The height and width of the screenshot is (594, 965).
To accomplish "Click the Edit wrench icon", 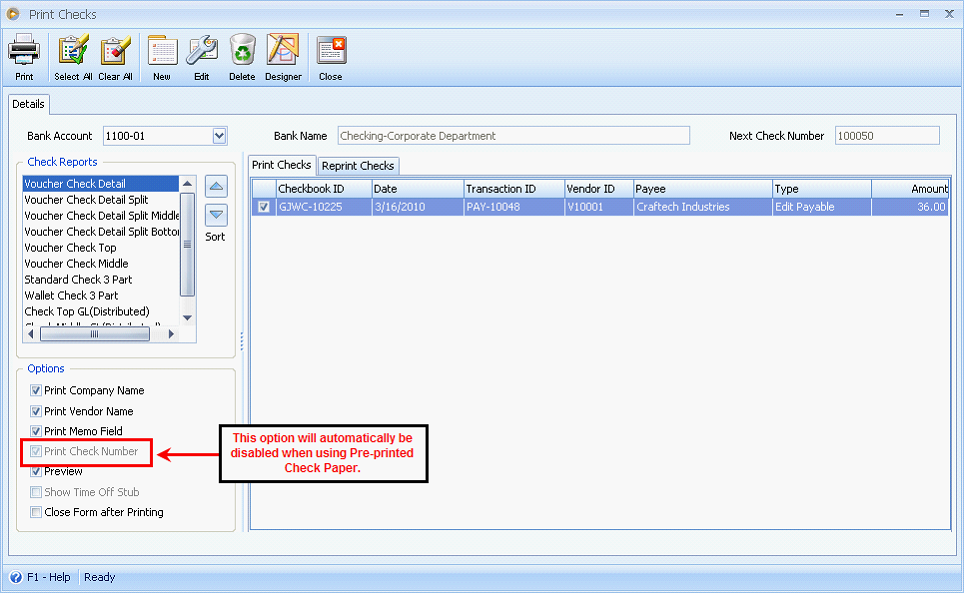I will click(x=202, y=50).
